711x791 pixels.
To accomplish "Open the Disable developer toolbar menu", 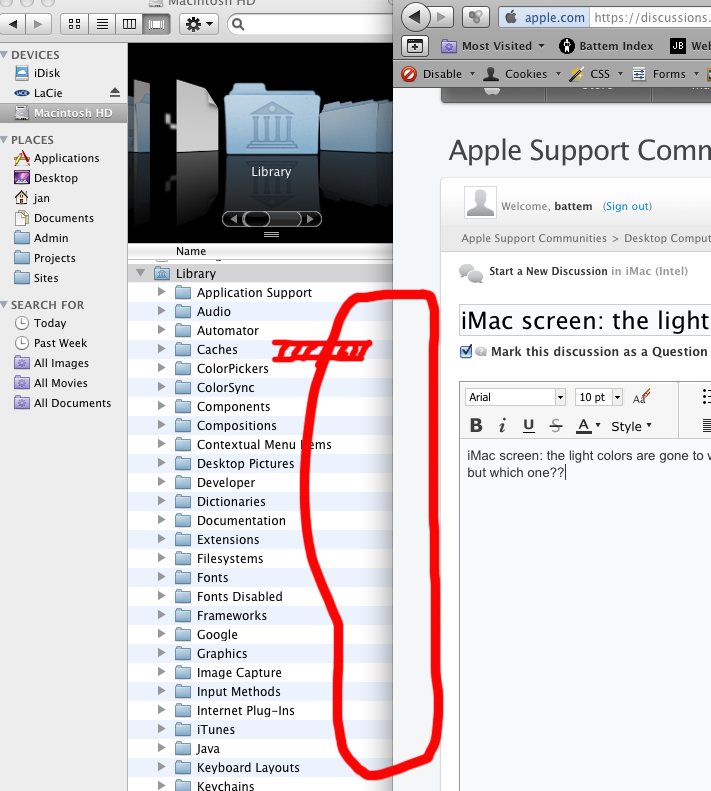I will (438, 74).
